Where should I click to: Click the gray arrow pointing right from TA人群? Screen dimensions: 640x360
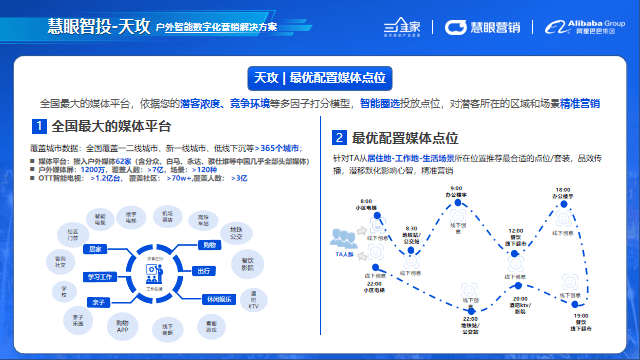(362, 231)
